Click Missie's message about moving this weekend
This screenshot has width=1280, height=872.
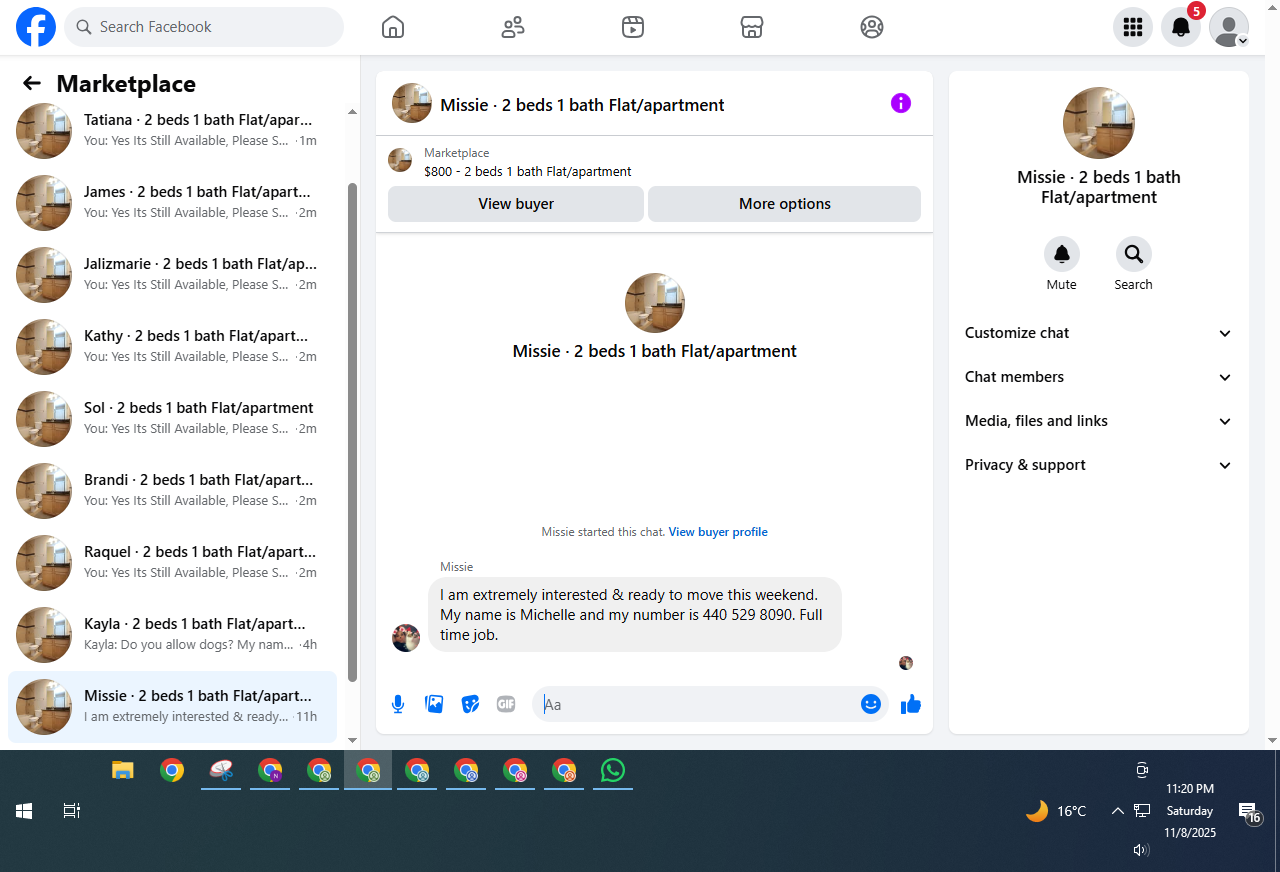tap(635, 614)
